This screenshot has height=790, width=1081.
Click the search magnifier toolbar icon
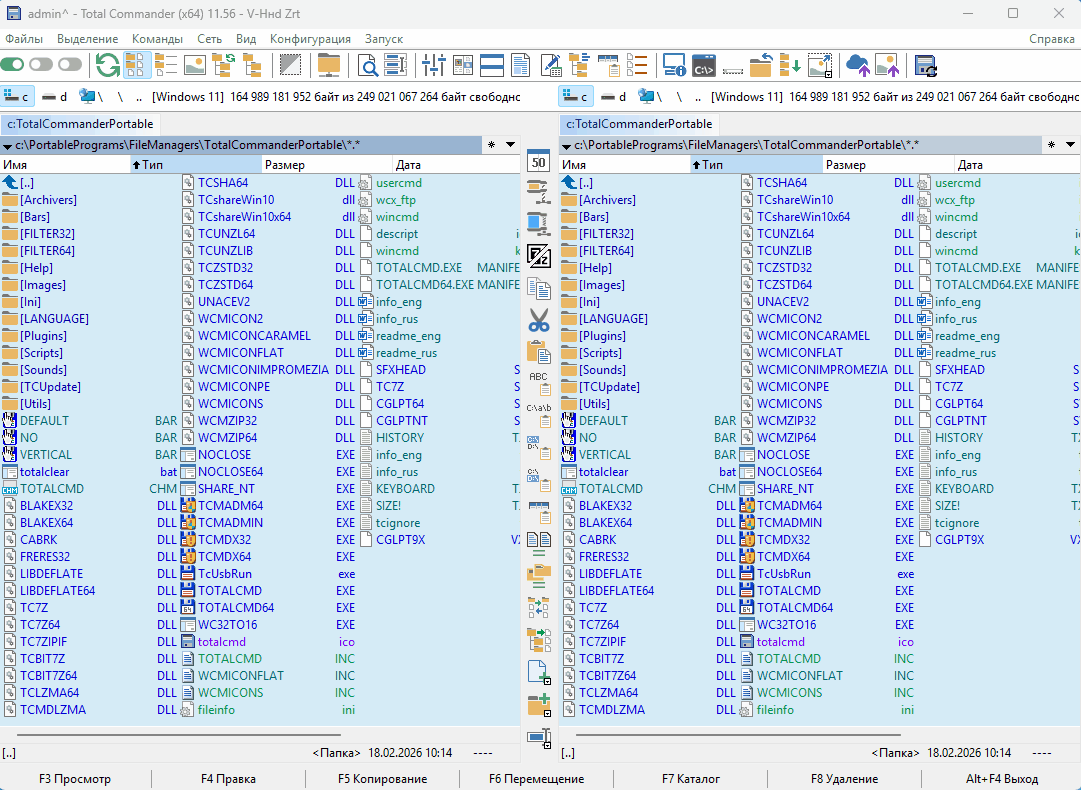click(368, 66)
